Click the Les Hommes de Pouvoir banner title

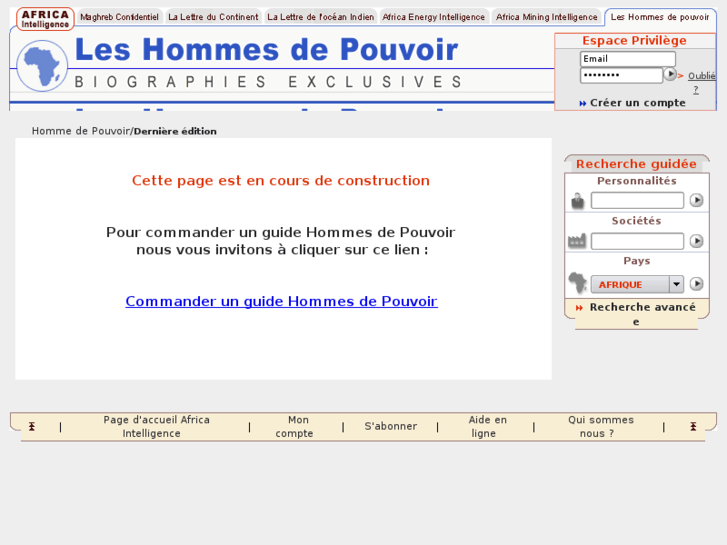click(x=267, y=50)
